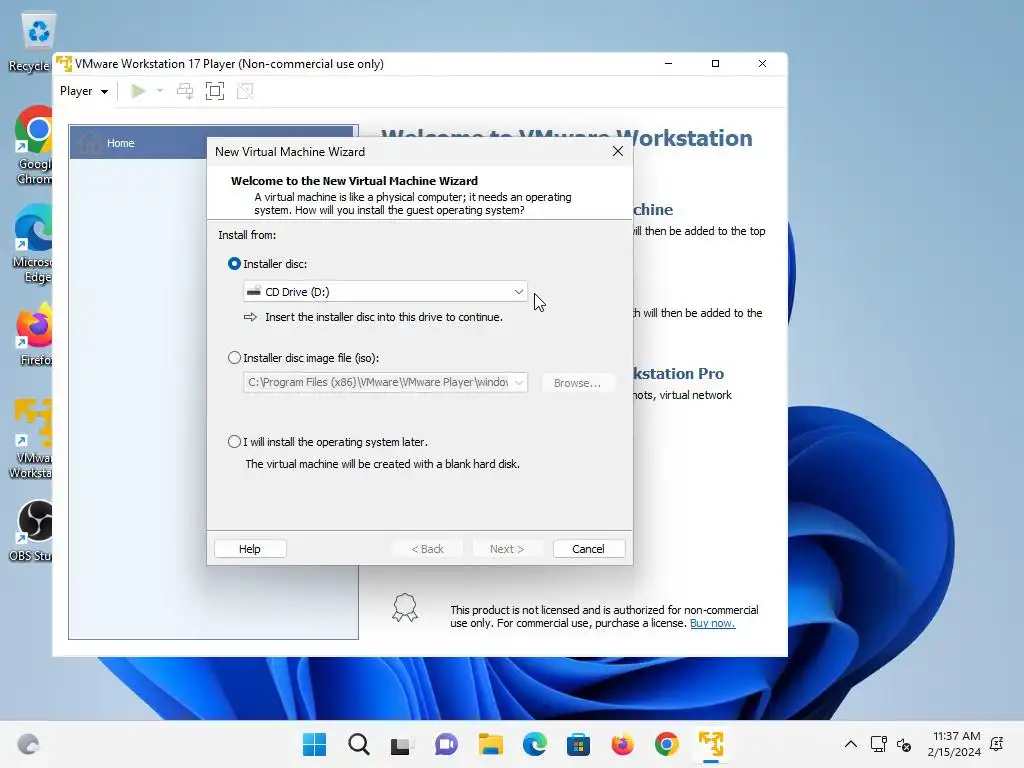The width and height of the screenshot is (1024, 768).
Task: Click the VMware title bar logo icon
Action: pos(64,64)
